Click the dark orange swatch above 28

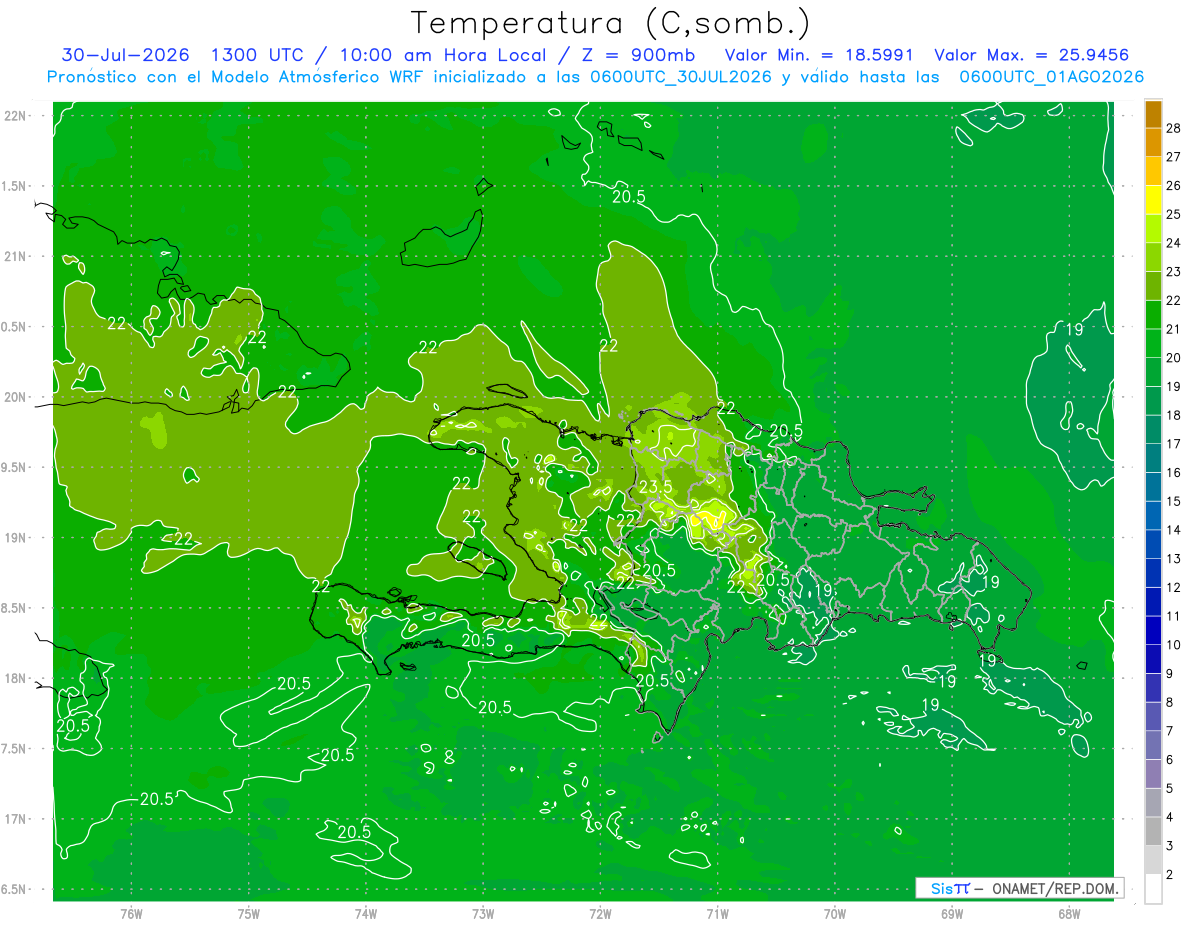coord(1153,114)
